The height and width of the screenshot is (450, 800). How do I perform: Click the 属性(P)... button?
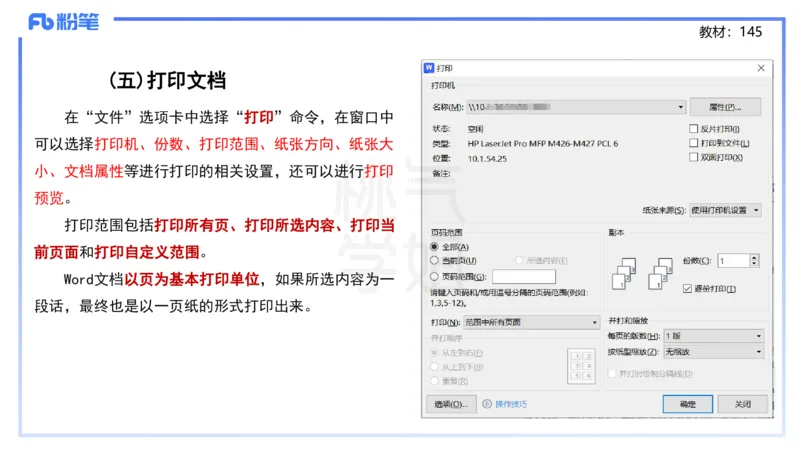pos(725,107)
